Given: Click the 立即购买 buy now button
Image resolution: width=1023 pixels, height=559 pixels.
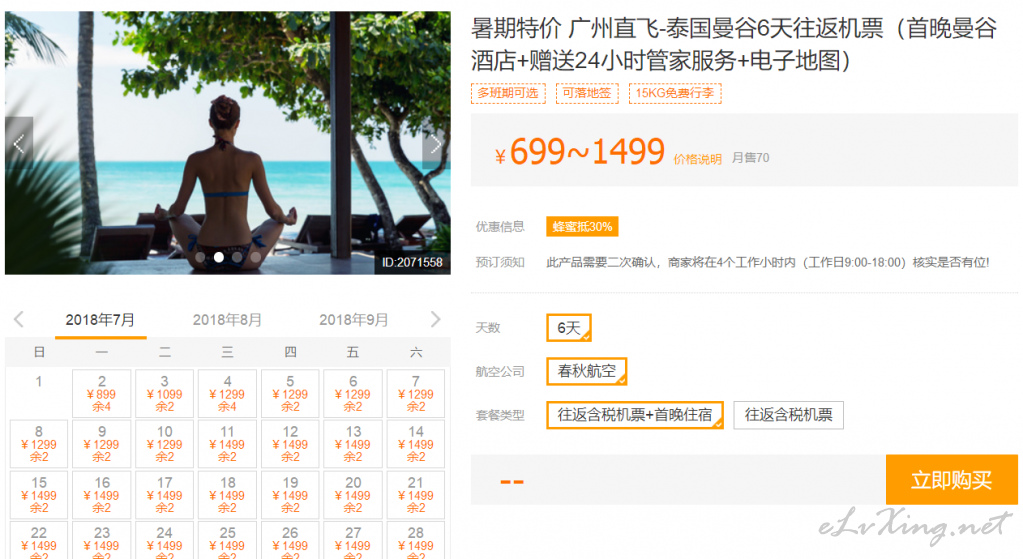Looking at the screenshot, I should point(951,480).
